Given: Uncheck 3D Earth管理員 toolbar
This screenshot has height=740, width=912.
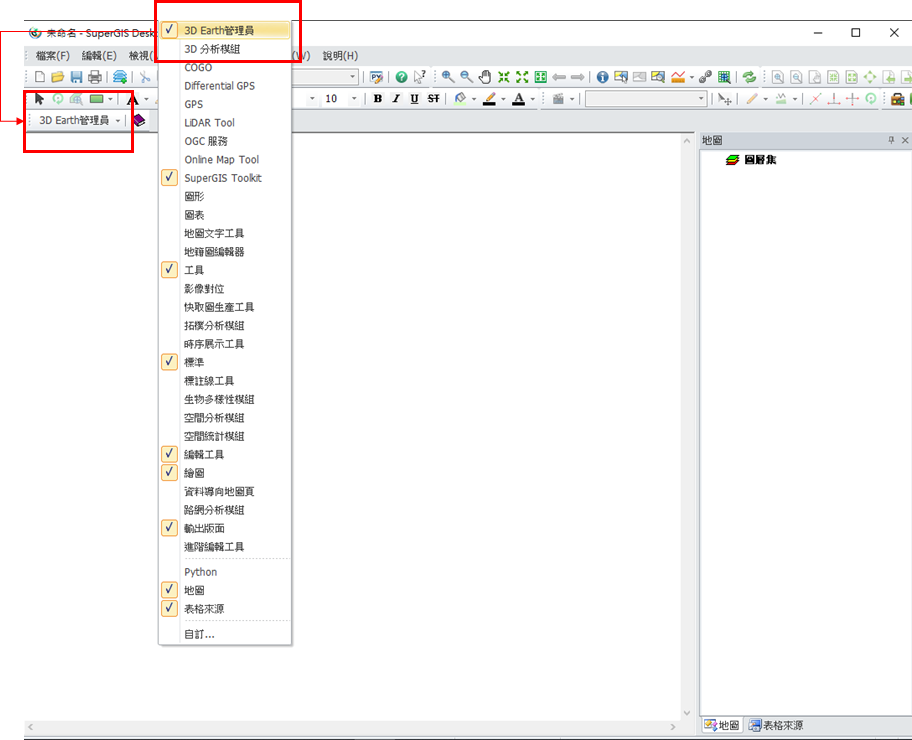Looking at the screenshot, I should [225, 30].
